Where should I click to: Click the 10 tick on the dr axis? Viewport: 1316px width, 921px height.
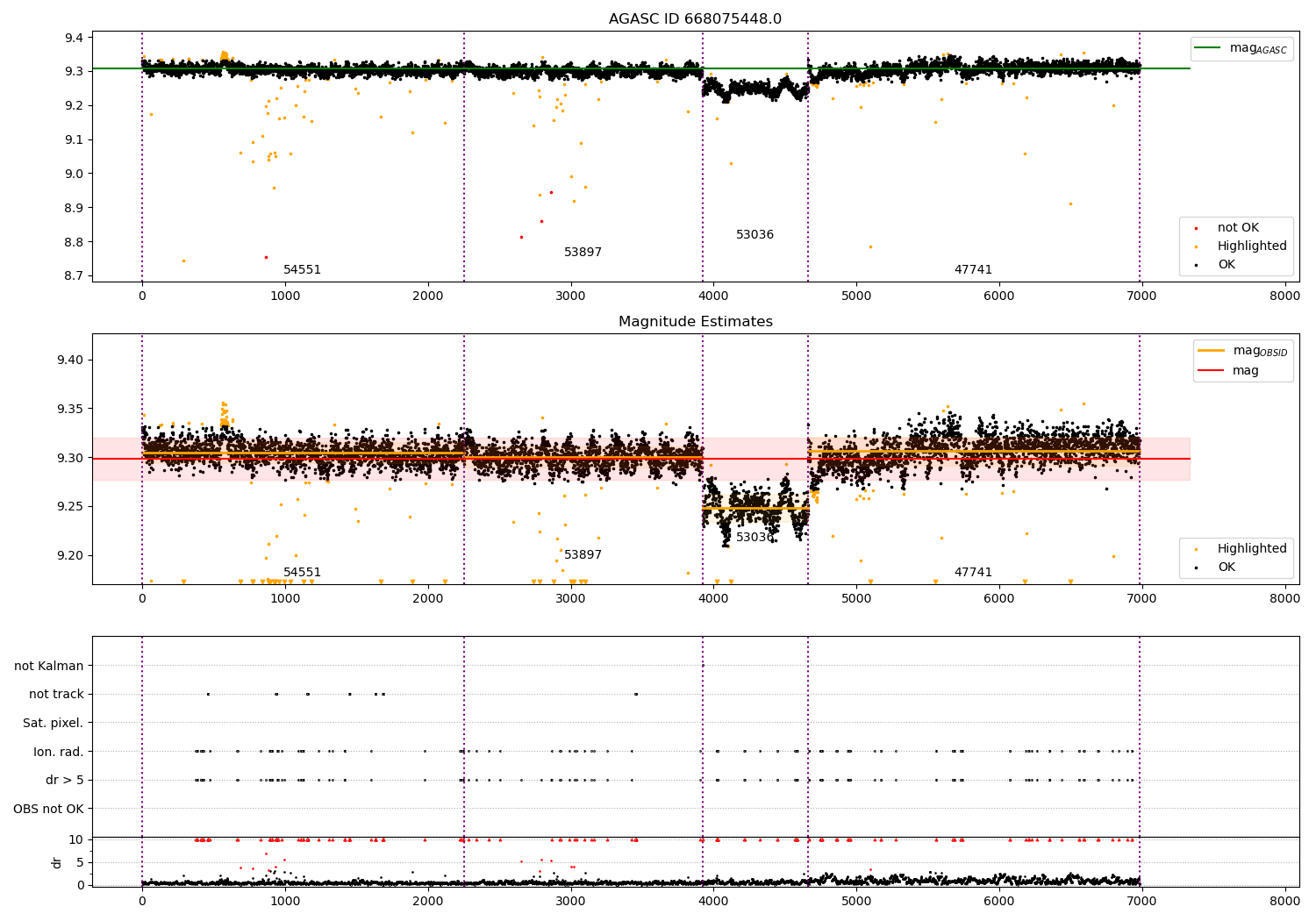click(x=76, y=840)
